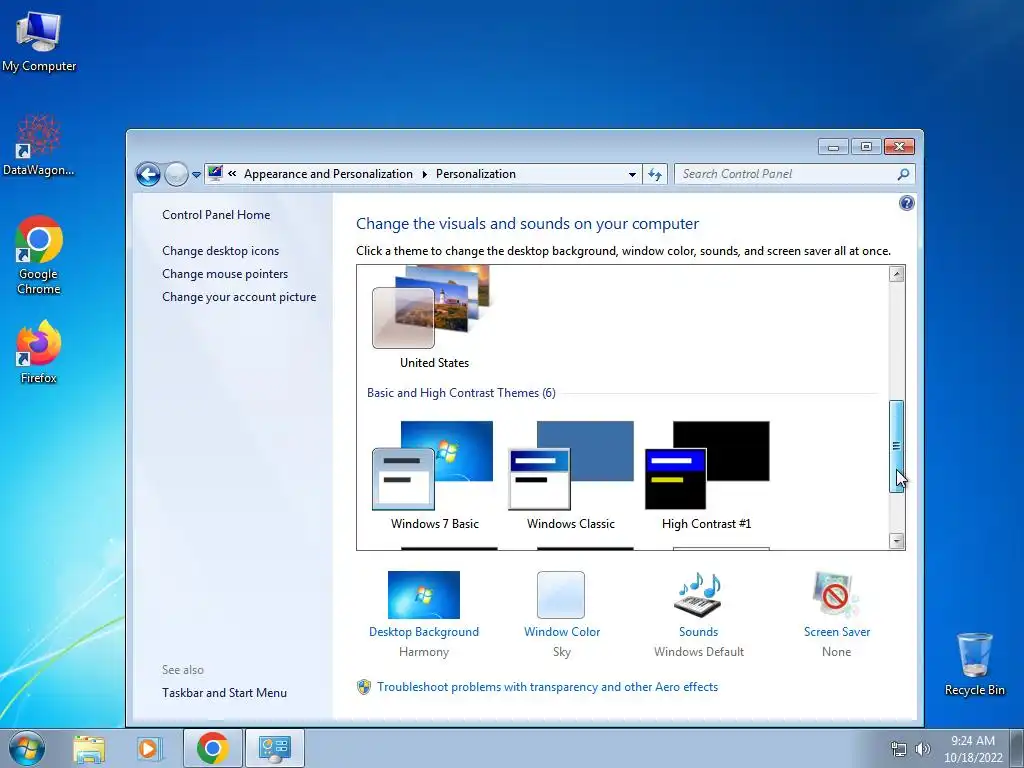Image resolution: width=1024 pixels, height=768 pixels.
Task: Open Change desktop icons link
Action: 221,251
